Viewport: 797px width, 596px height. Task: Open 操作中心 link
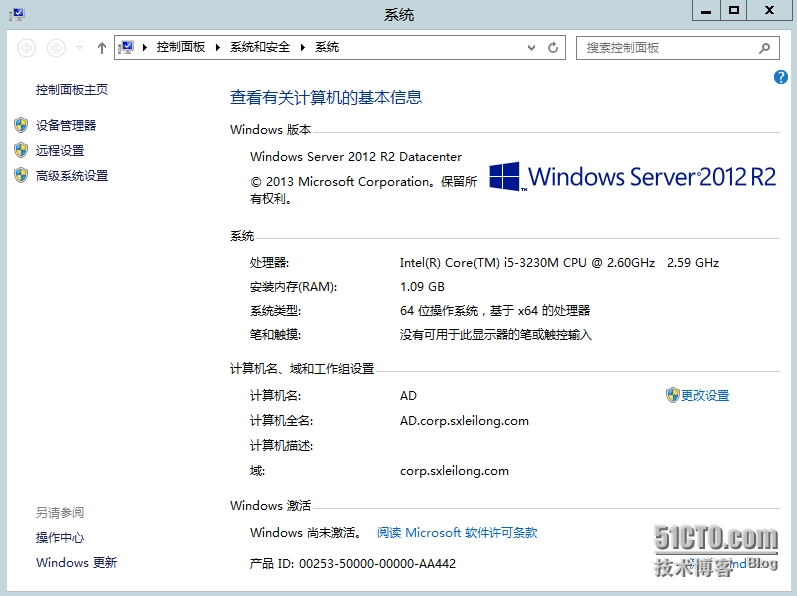59,538
